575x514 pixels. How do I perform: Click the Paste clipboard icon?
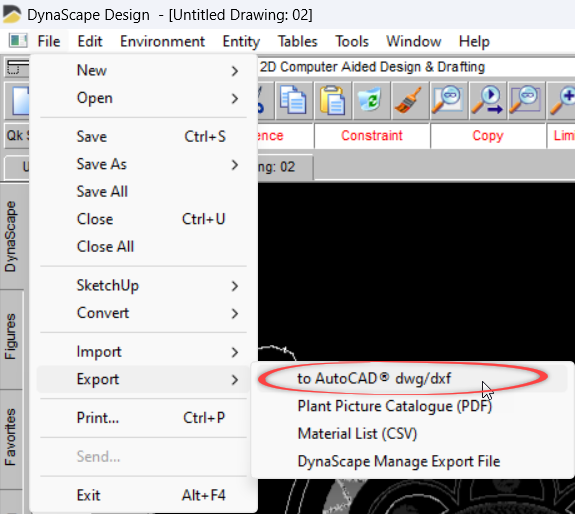pyautogui.click(x=332, y=100)
